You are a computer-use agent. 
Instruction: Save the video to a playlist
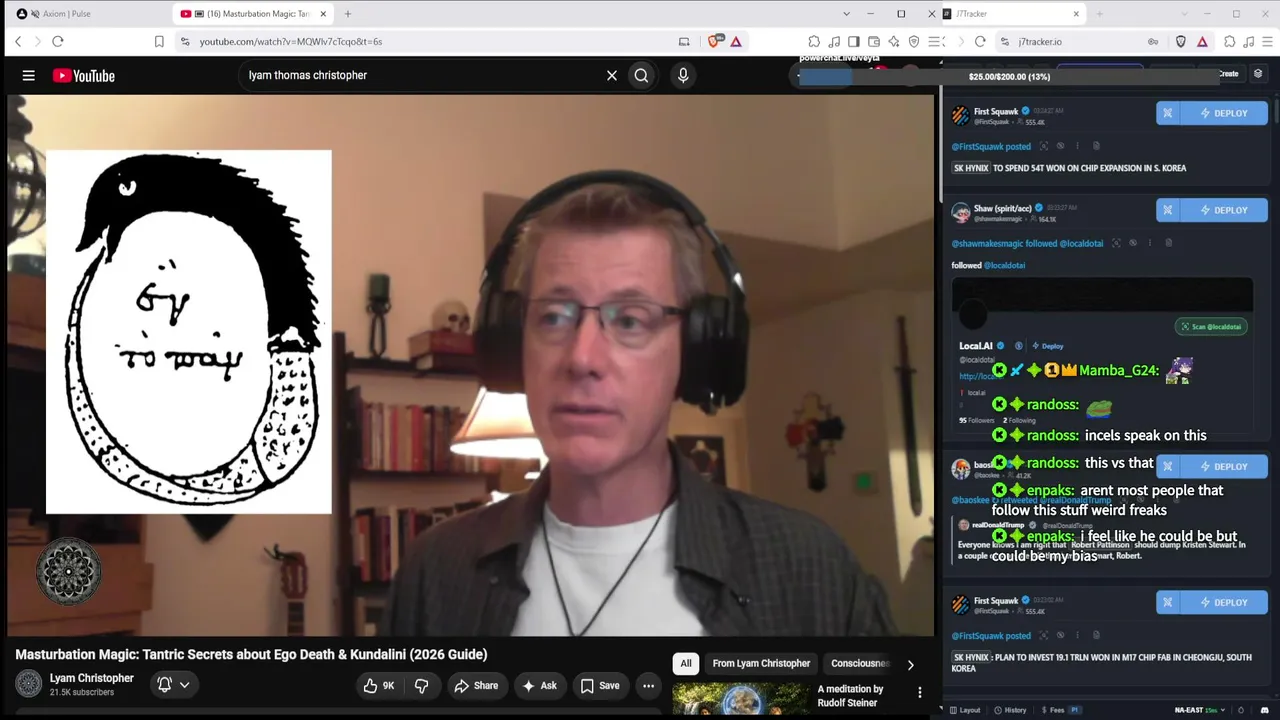600,686
